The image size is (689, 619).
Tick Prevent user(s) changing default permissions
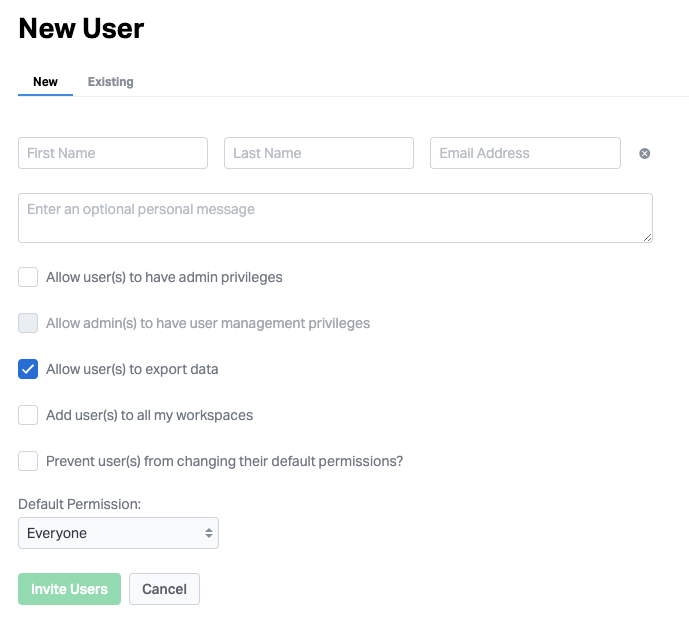[x=28, y=461]
